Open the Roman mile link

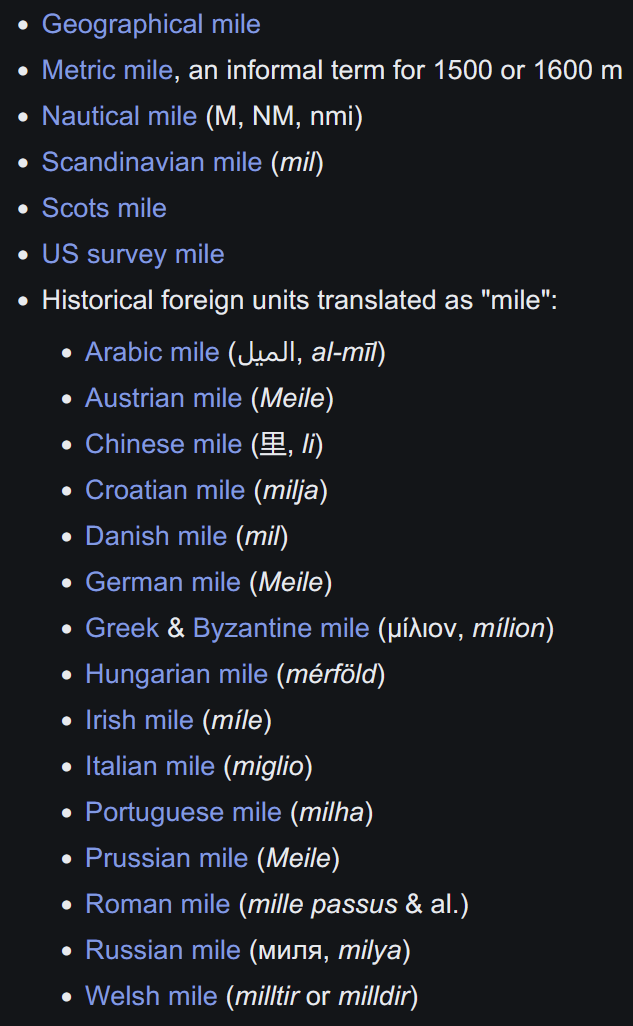158,904
